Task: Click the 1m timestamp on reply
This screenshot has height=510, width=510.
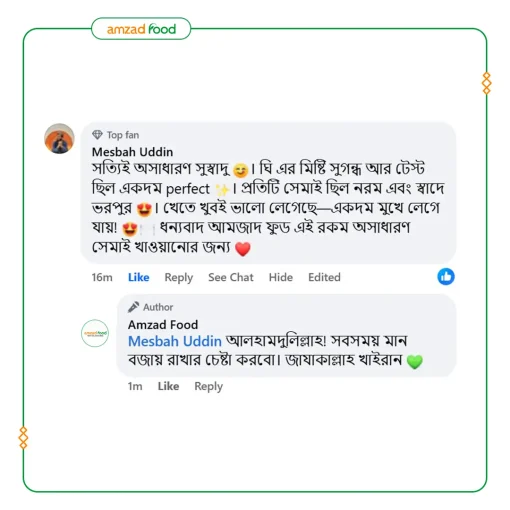Action: tap(135, 386)
